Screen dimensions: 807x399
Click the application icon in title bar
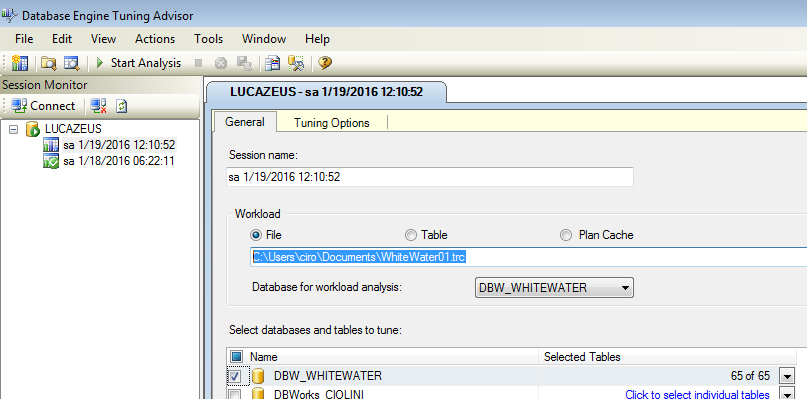10,15
